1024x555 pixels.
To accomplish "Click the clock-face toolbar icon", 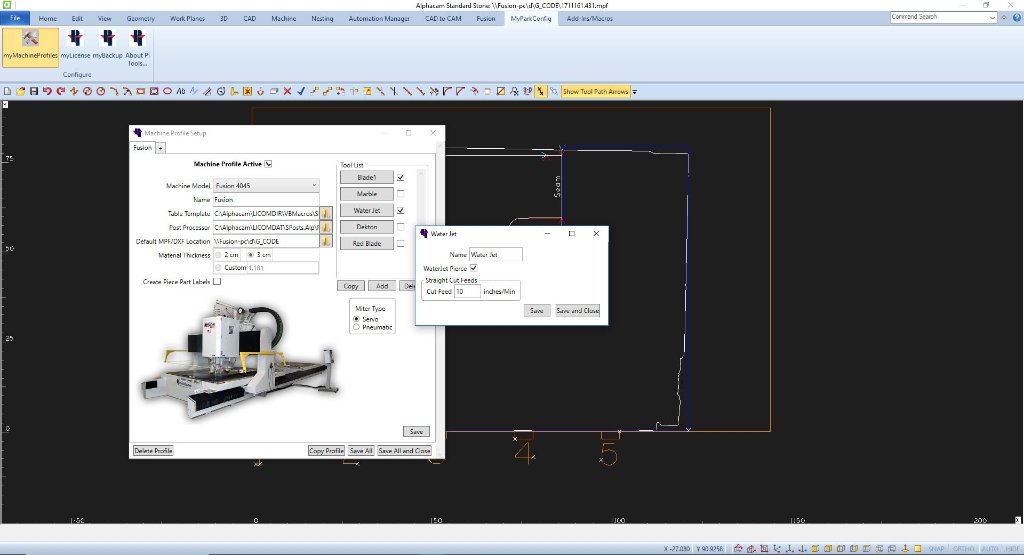I will tap(221, 91).
